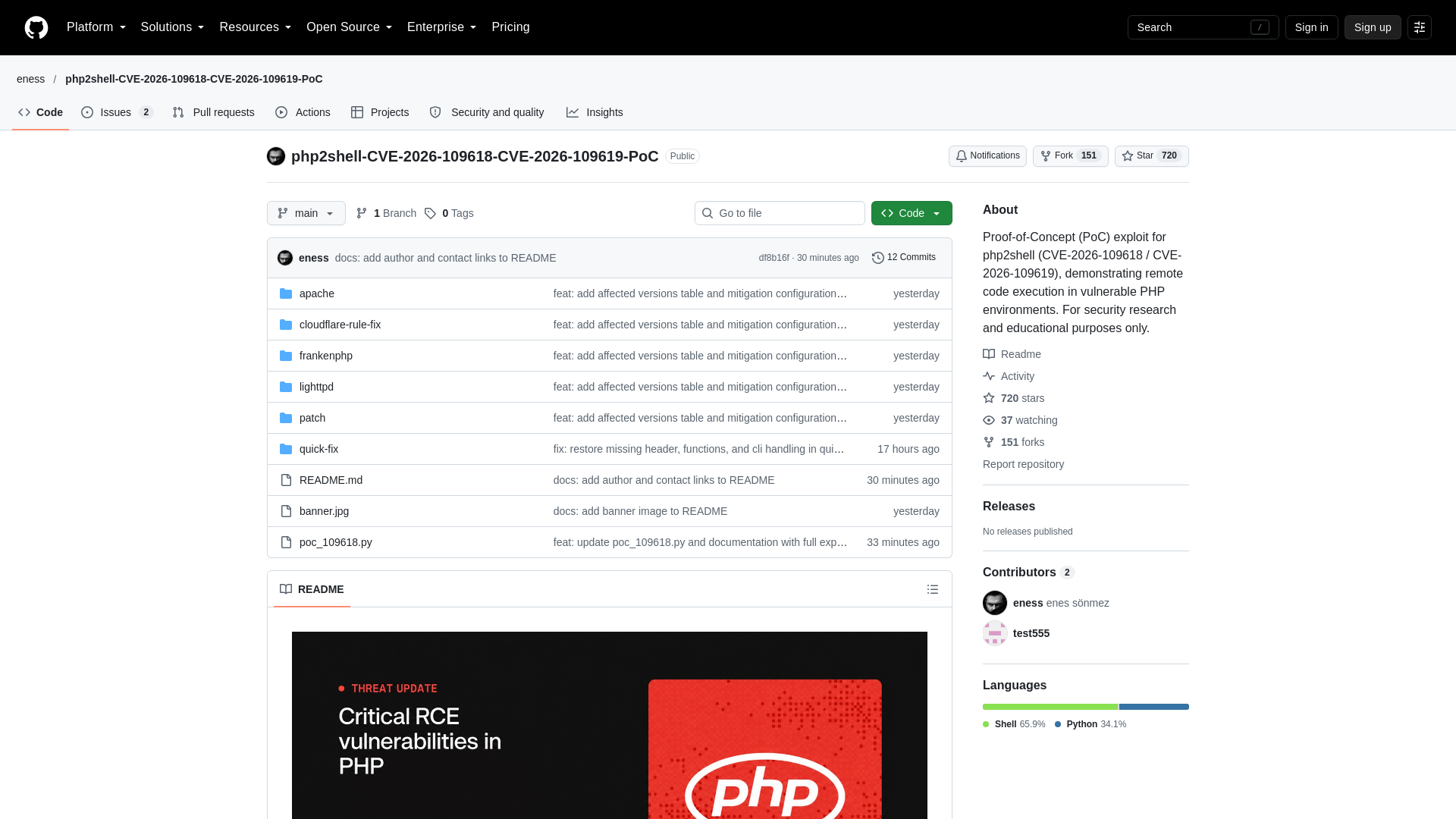Expand the Platform menu
1456x819 pixels.
pos(96,27)
